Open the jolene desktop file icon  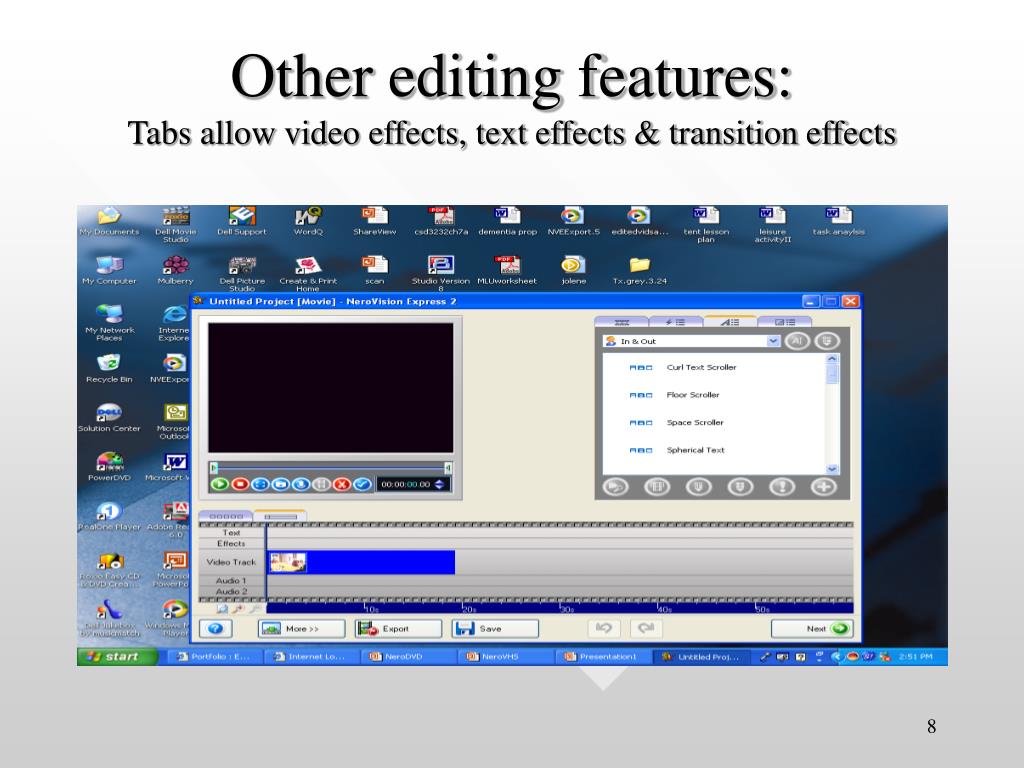[x=573, y=271]
